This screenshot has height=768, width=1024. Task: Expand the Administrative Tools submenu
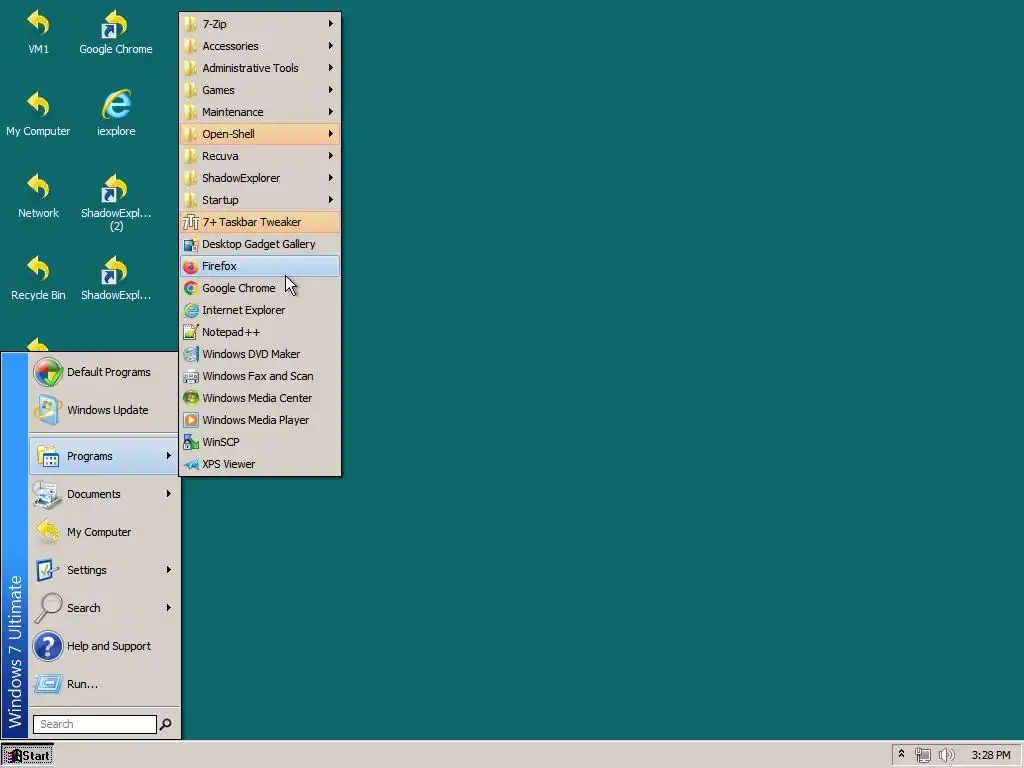tap(260, 68)
